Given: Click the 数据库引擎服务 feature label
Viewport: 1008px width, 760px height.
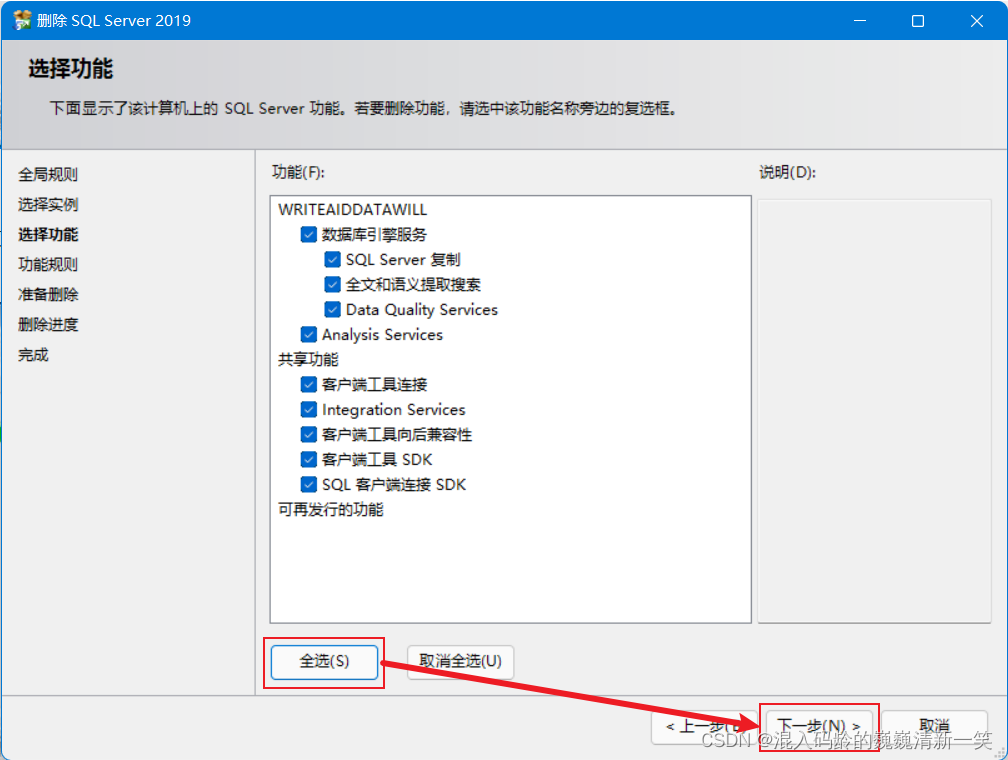Looking at the screenshot, I should [x=374, y=235].
